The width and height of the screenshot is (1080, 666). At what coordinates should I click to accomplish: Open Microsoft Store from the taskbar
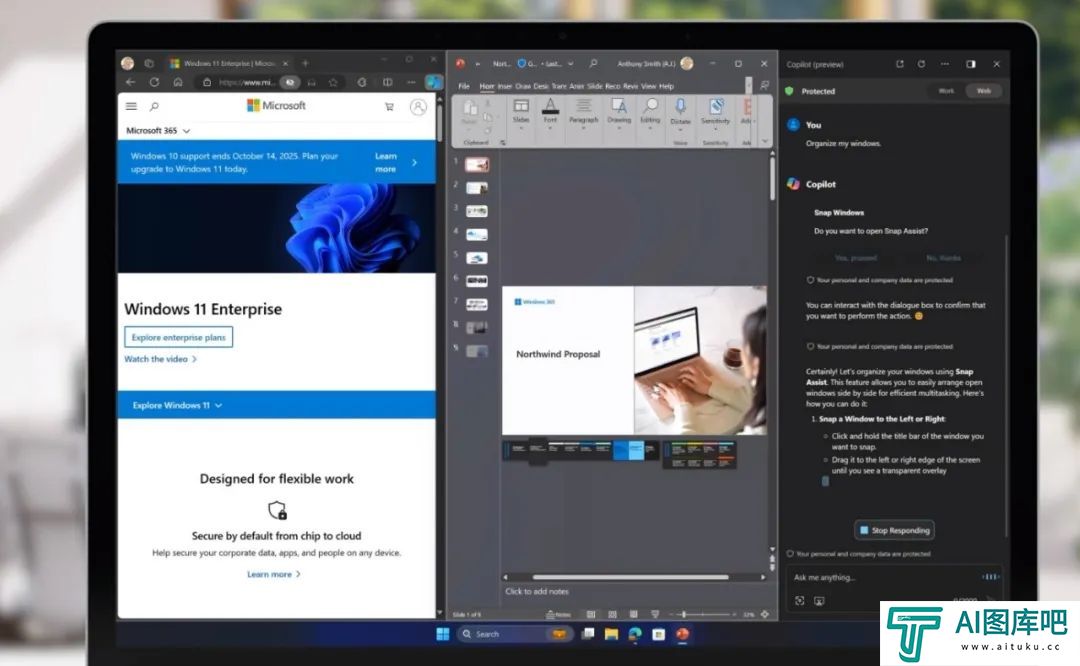tap(658, 634)
